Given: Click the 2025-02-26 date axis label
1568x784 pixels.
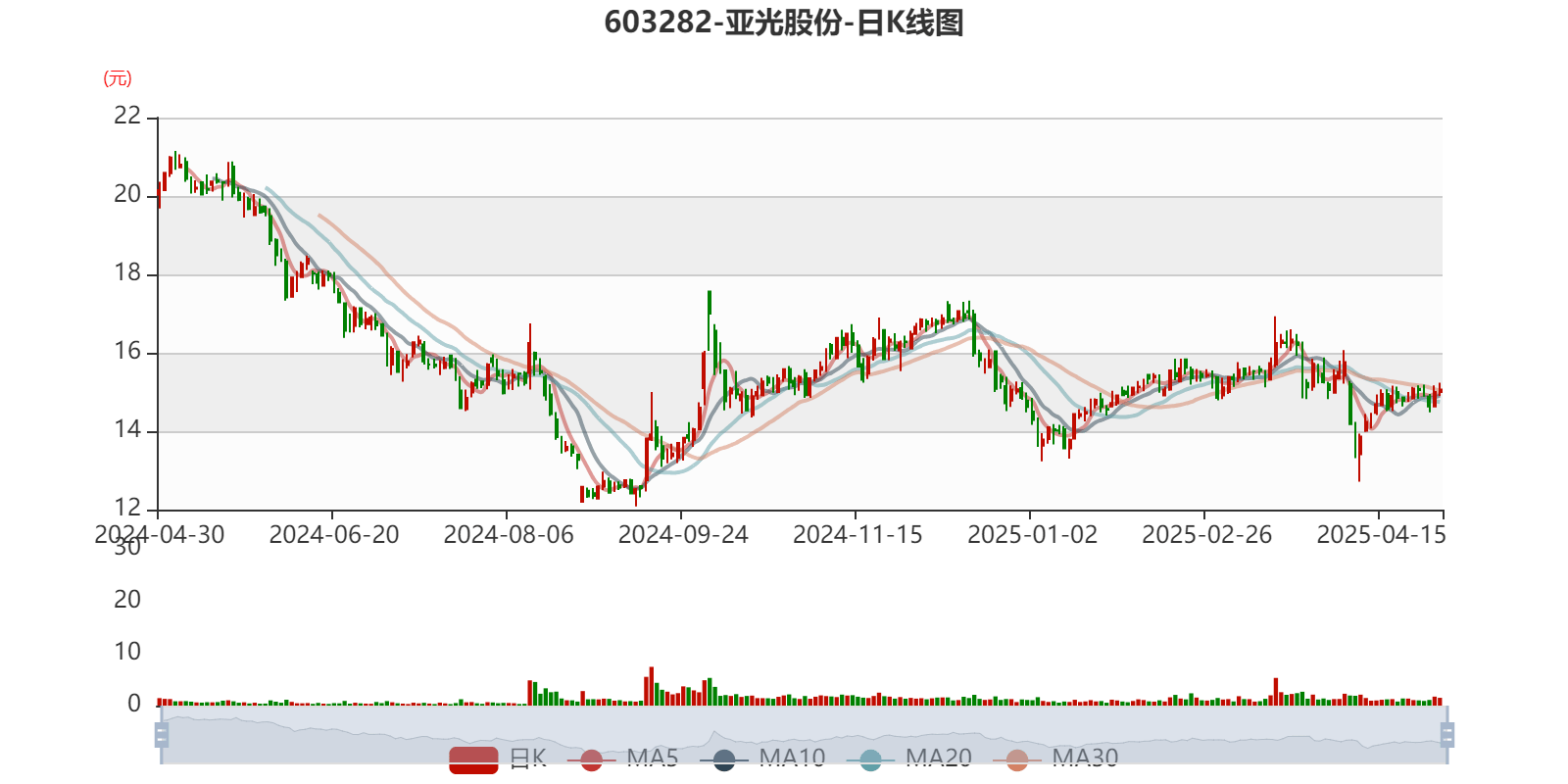Looking at the screenshot, I should 1206,535.
